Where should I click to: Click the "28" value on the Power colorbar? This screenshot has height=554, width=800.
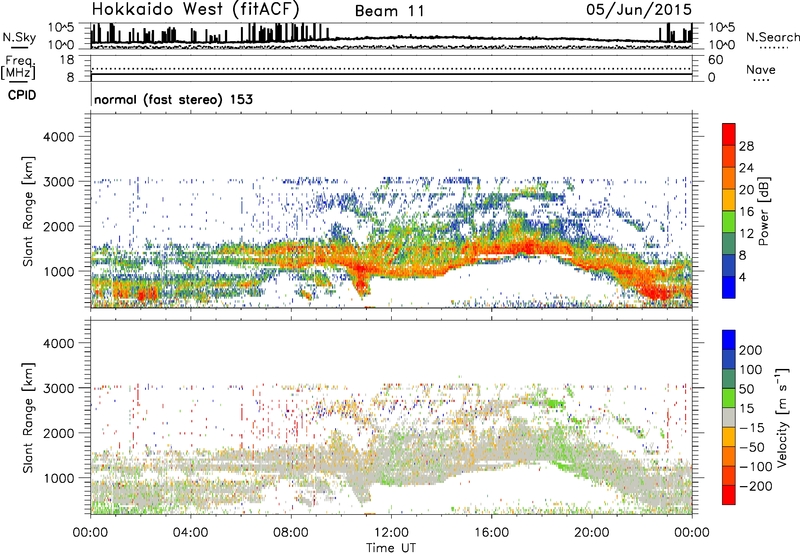746,146
